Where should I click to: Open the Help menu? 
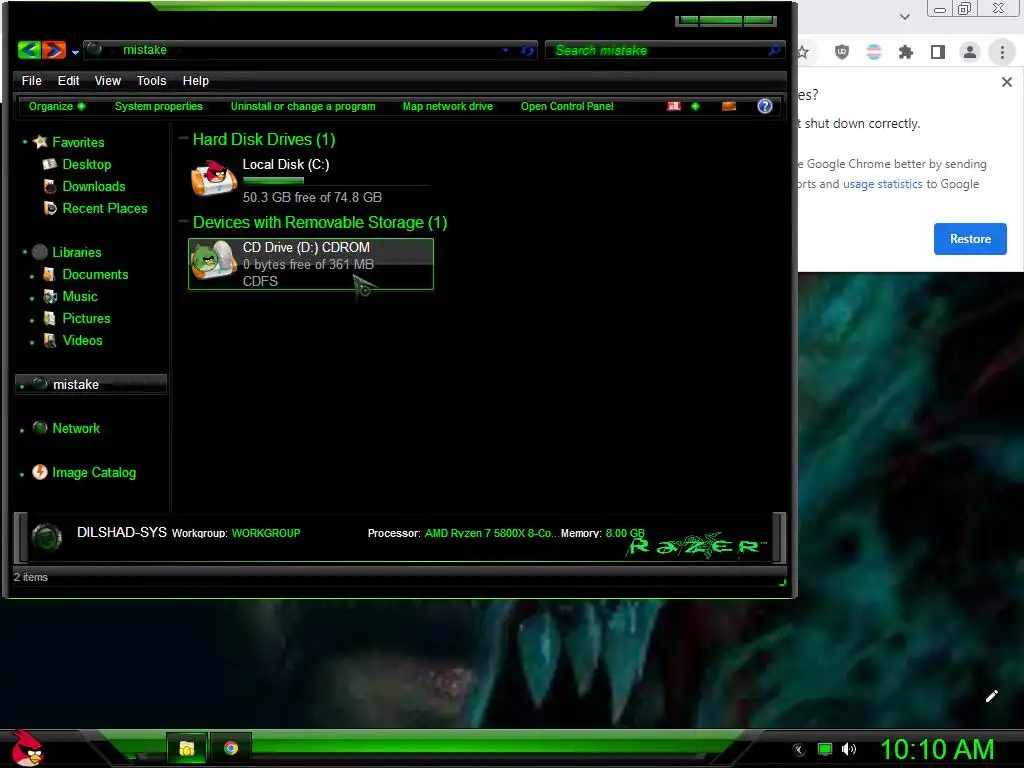tap(195, 80)
